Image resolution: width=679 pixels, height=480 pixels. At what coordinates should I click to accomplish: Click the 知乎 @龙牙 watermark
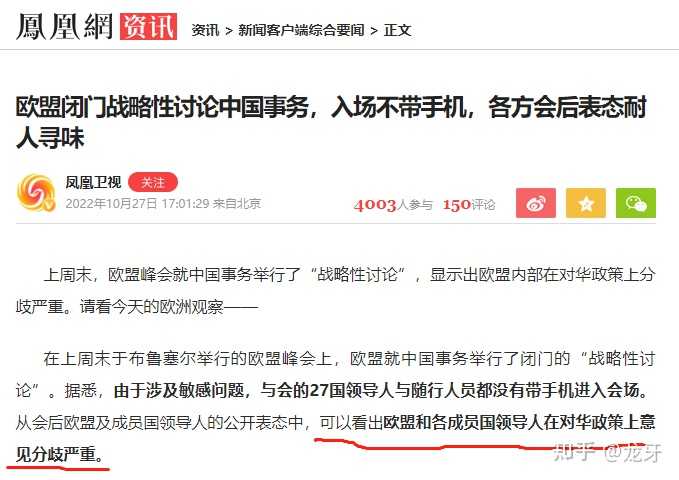point(608,452)
